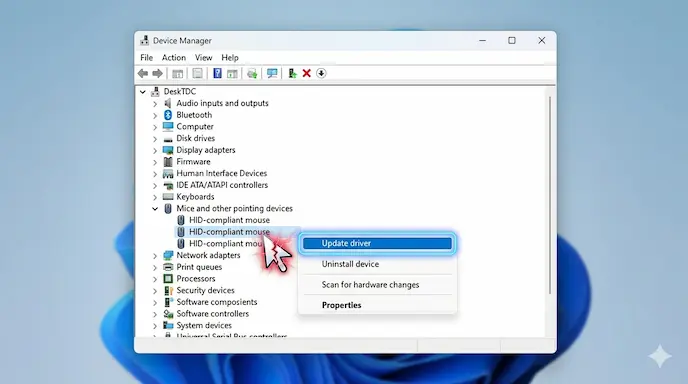Open the Help menu

point(230,57)
